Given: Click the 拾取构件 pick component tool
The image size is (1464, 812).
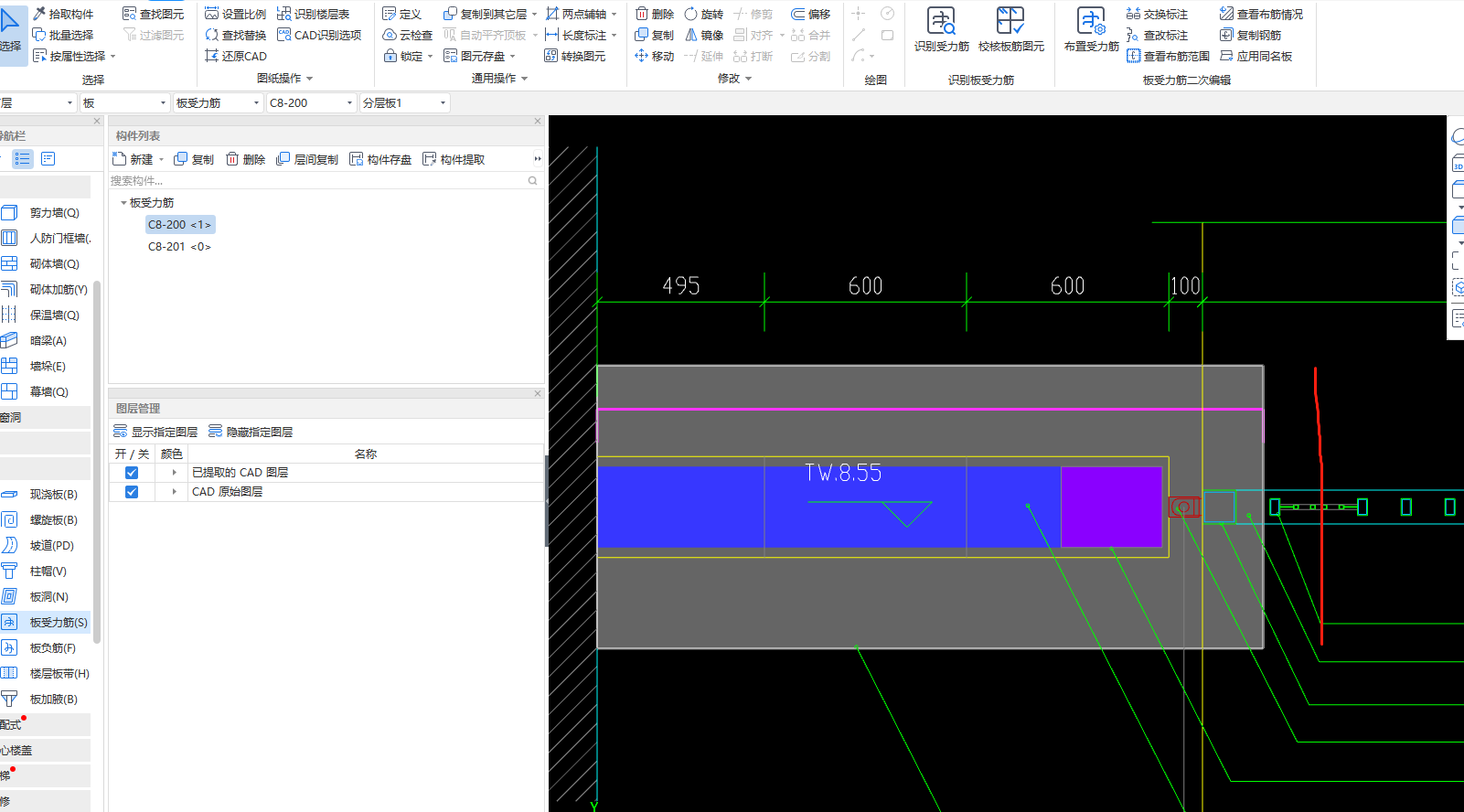Looking at the screenshot, I should [x=63, y=14].
